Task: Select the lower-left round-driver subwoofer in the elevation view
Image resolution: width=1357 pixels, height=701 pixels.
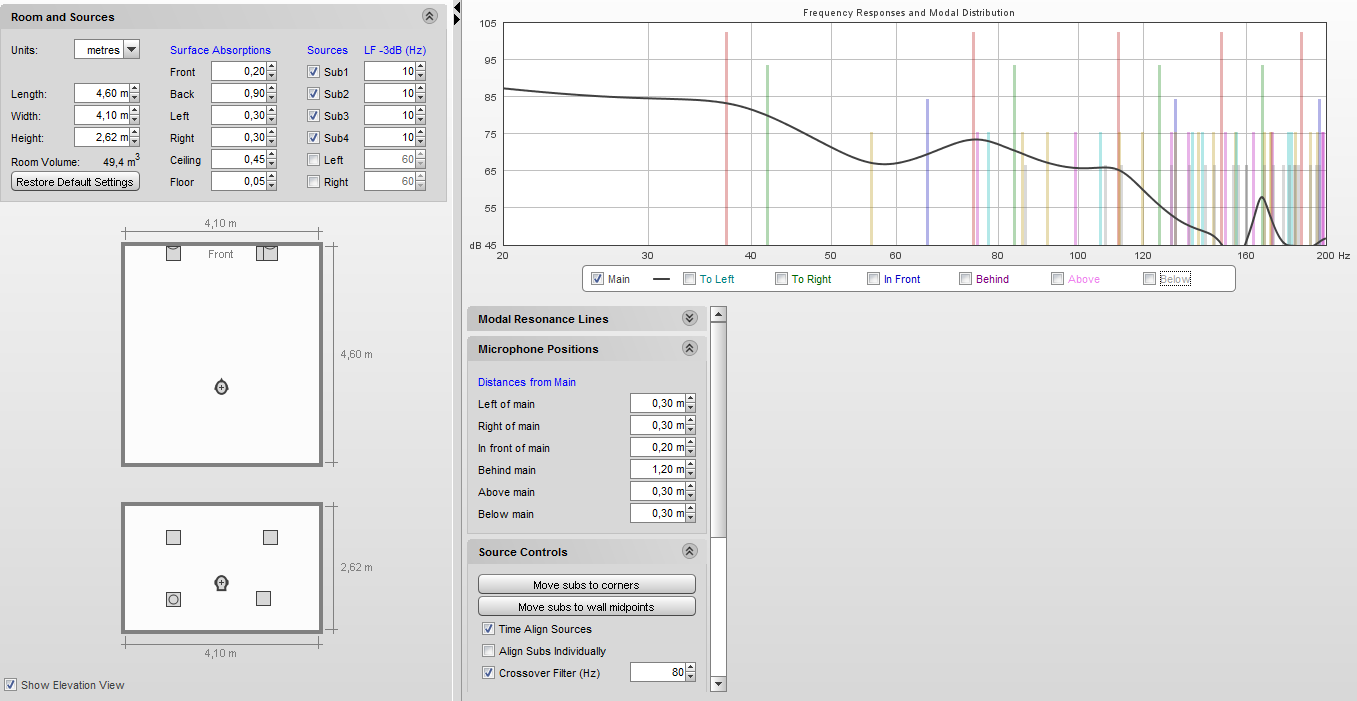Action: pyautogui.click(x=173, y=599)
